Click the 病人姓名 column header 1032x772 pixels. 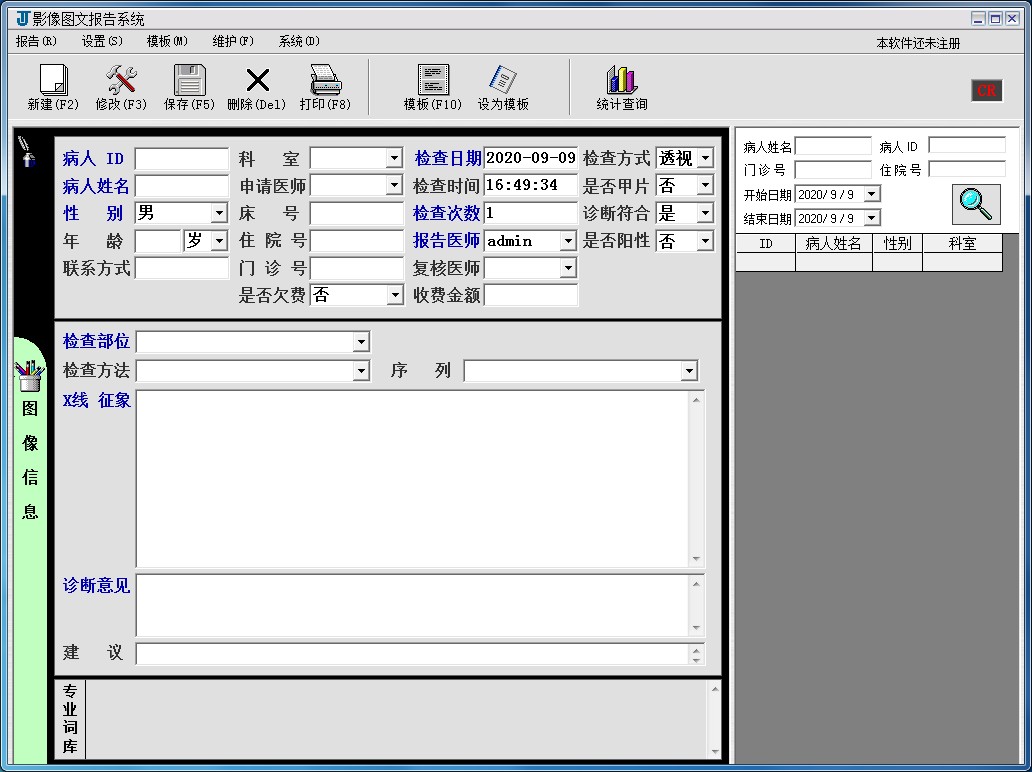(833, 244)
